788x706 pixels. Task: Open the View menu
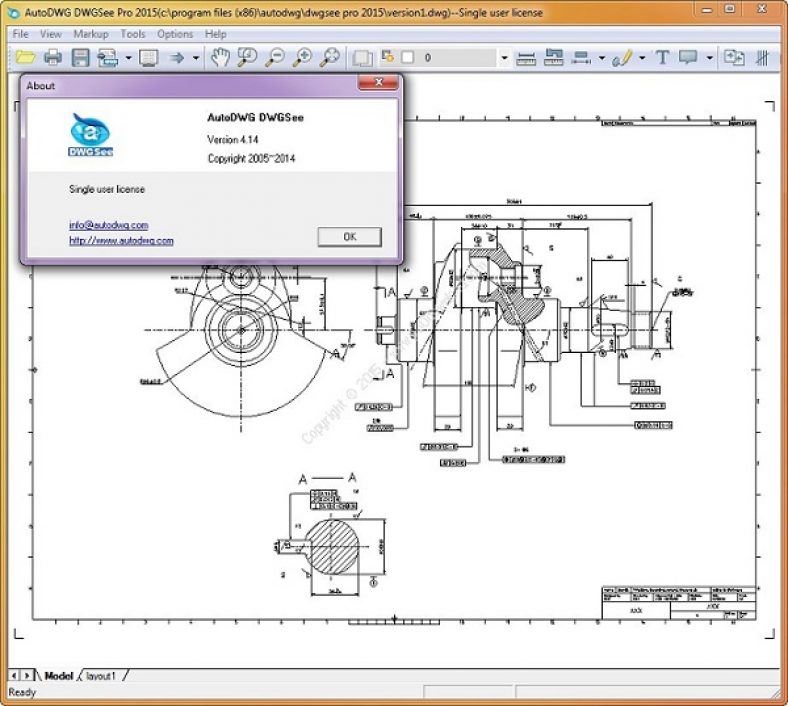(x=51, y=34)
